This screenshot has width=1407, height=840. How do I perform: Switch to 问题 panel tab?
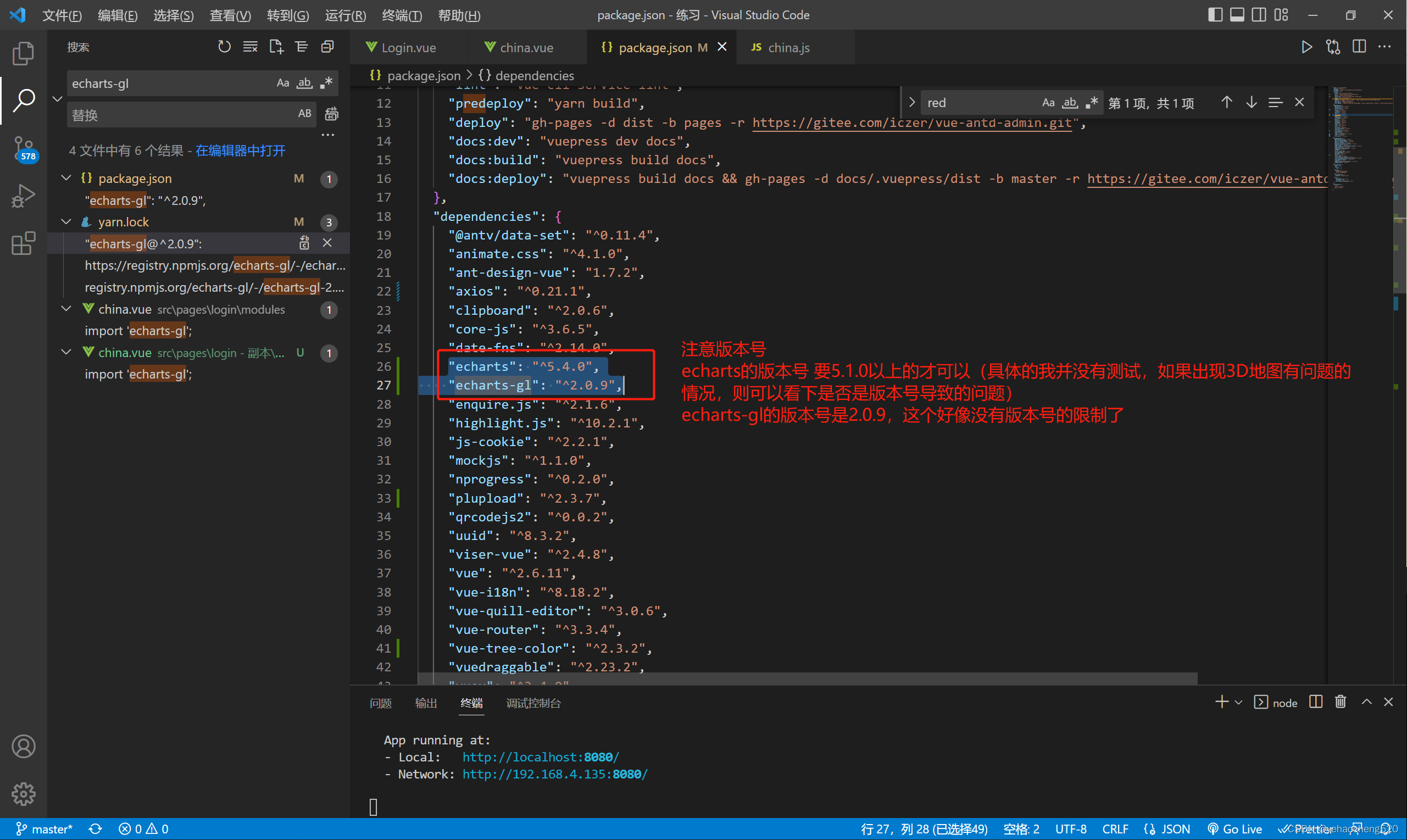[380, 703]
